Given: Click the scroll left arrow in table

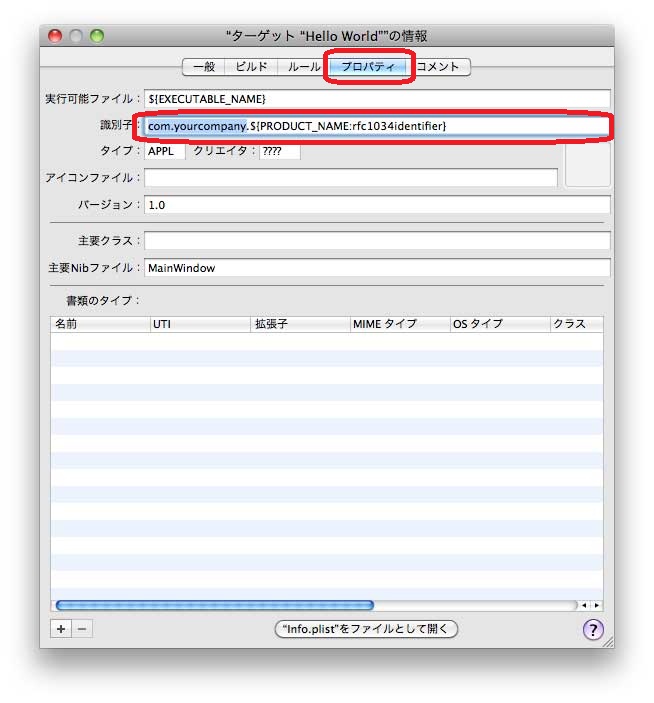Looking at the screenshot, I should click(585, 605).
